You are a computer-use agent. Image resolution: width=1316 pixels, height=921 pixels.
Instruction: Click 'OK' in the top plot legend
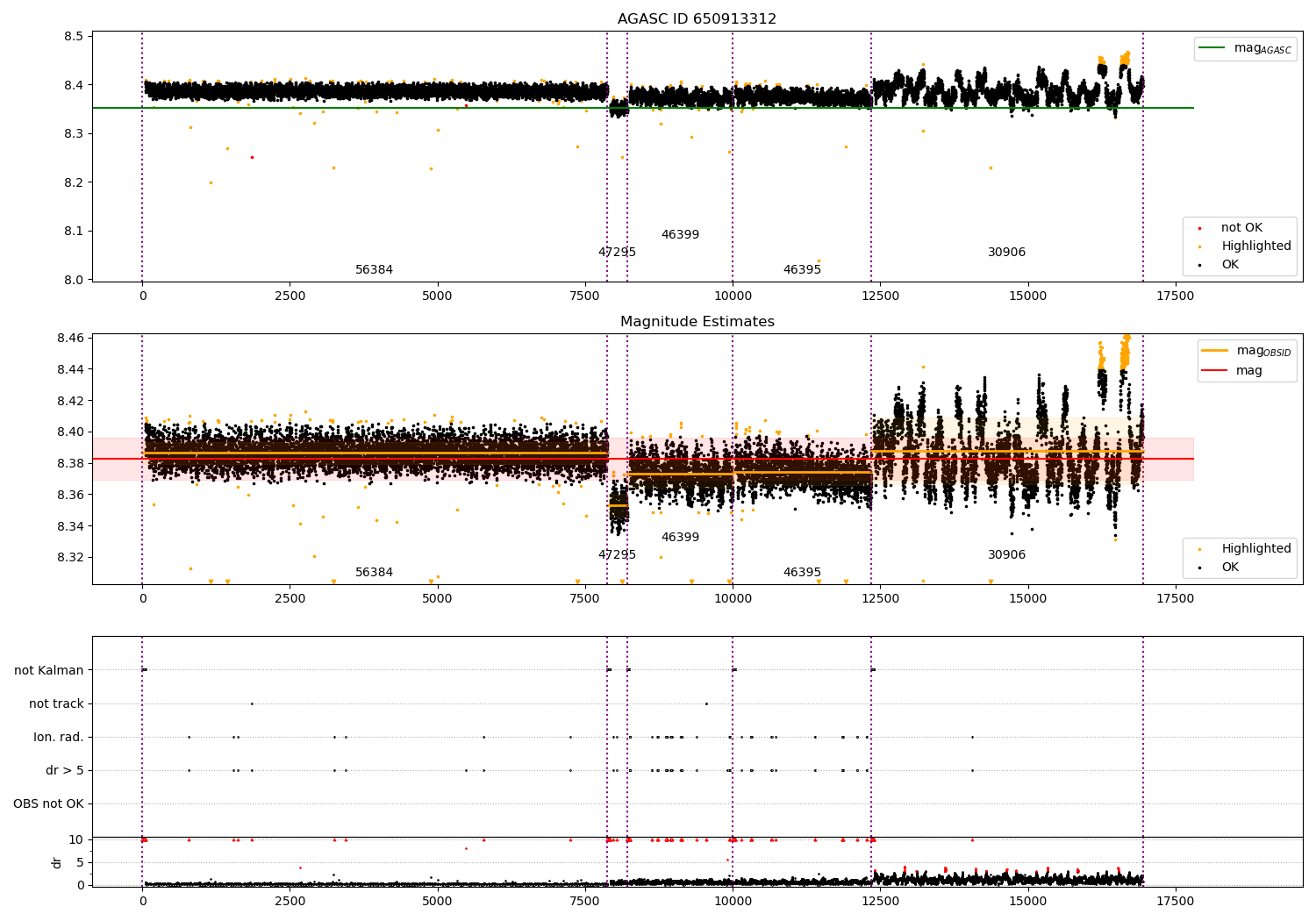pos(1230,265)
